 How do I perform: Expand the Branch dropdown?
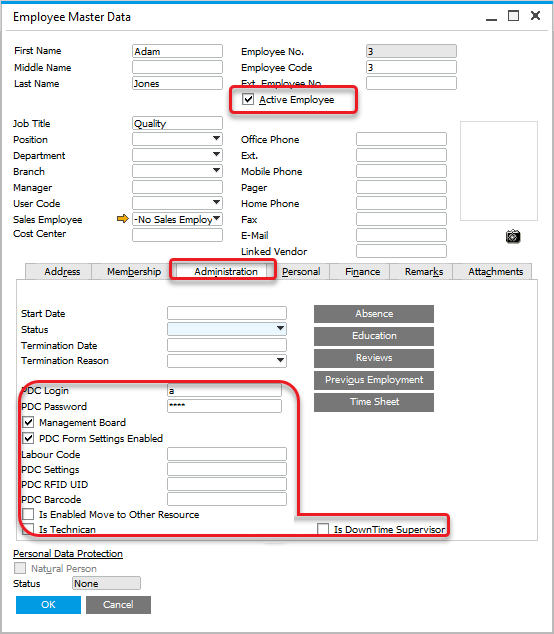click(217, 171)
